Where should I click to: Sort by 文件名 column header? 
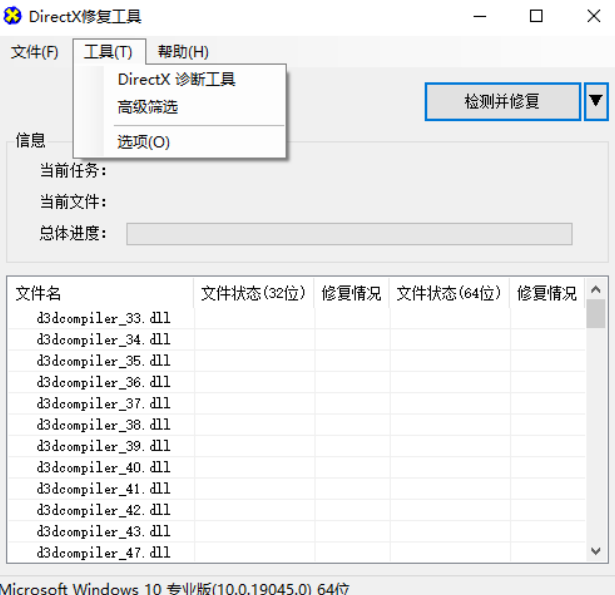[x=101, y=293]
